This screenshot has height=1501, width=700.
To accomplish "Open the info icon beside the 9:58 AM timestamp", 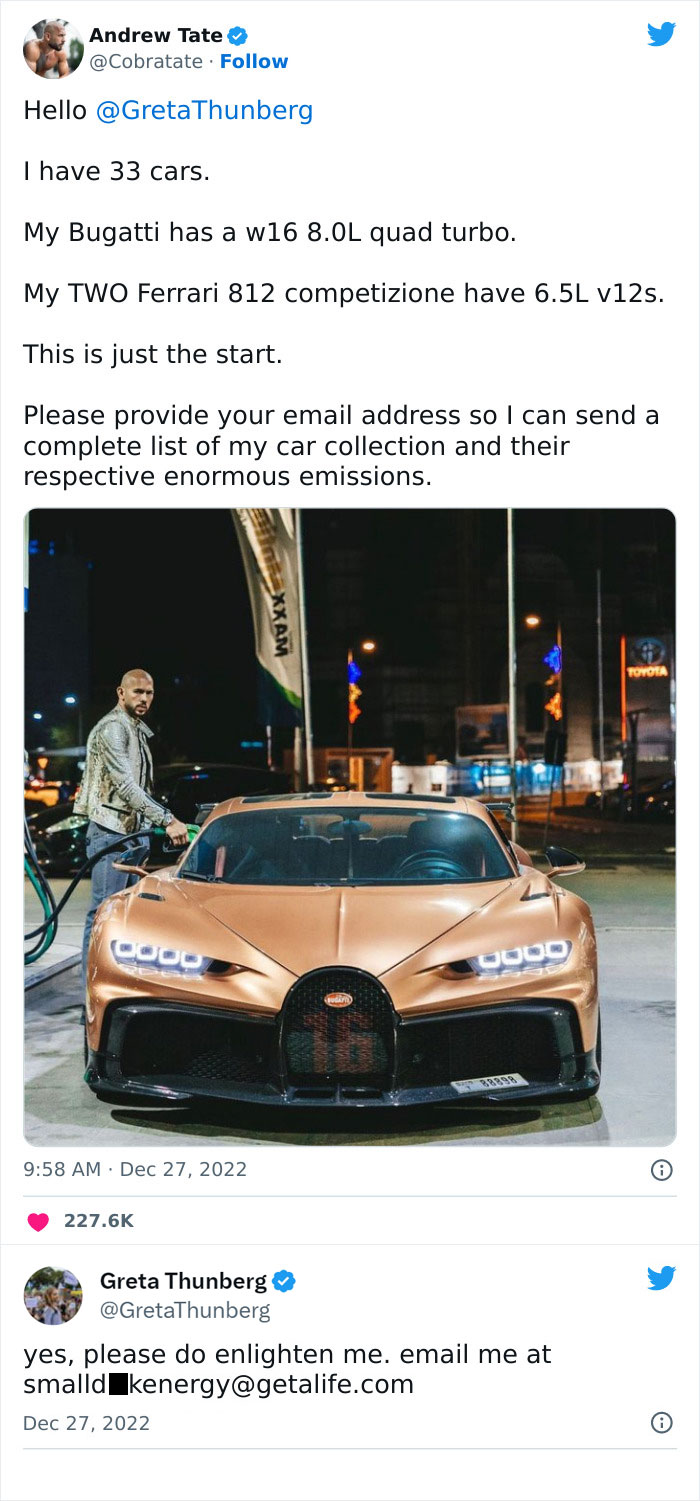I will coord(661,1169).
